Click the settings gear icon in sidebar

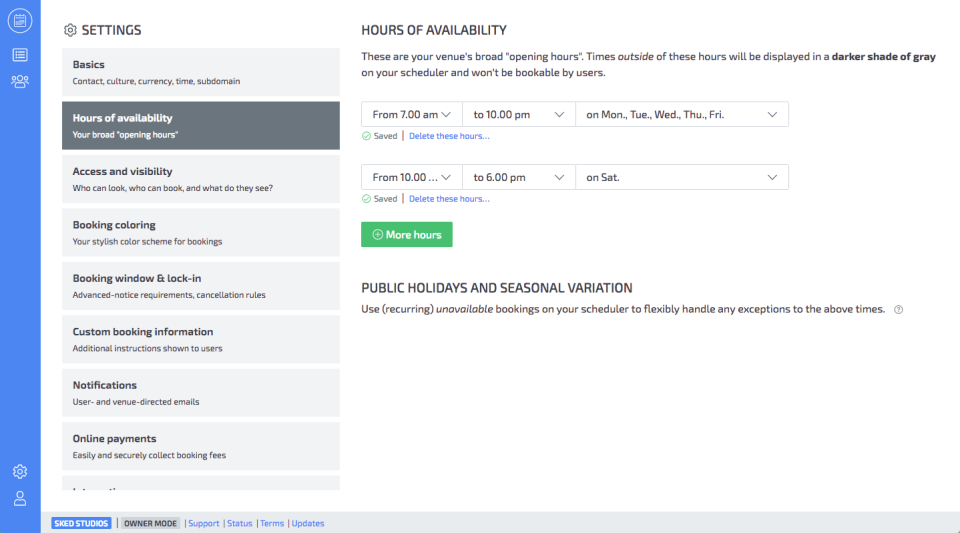[x=20, y=472]
